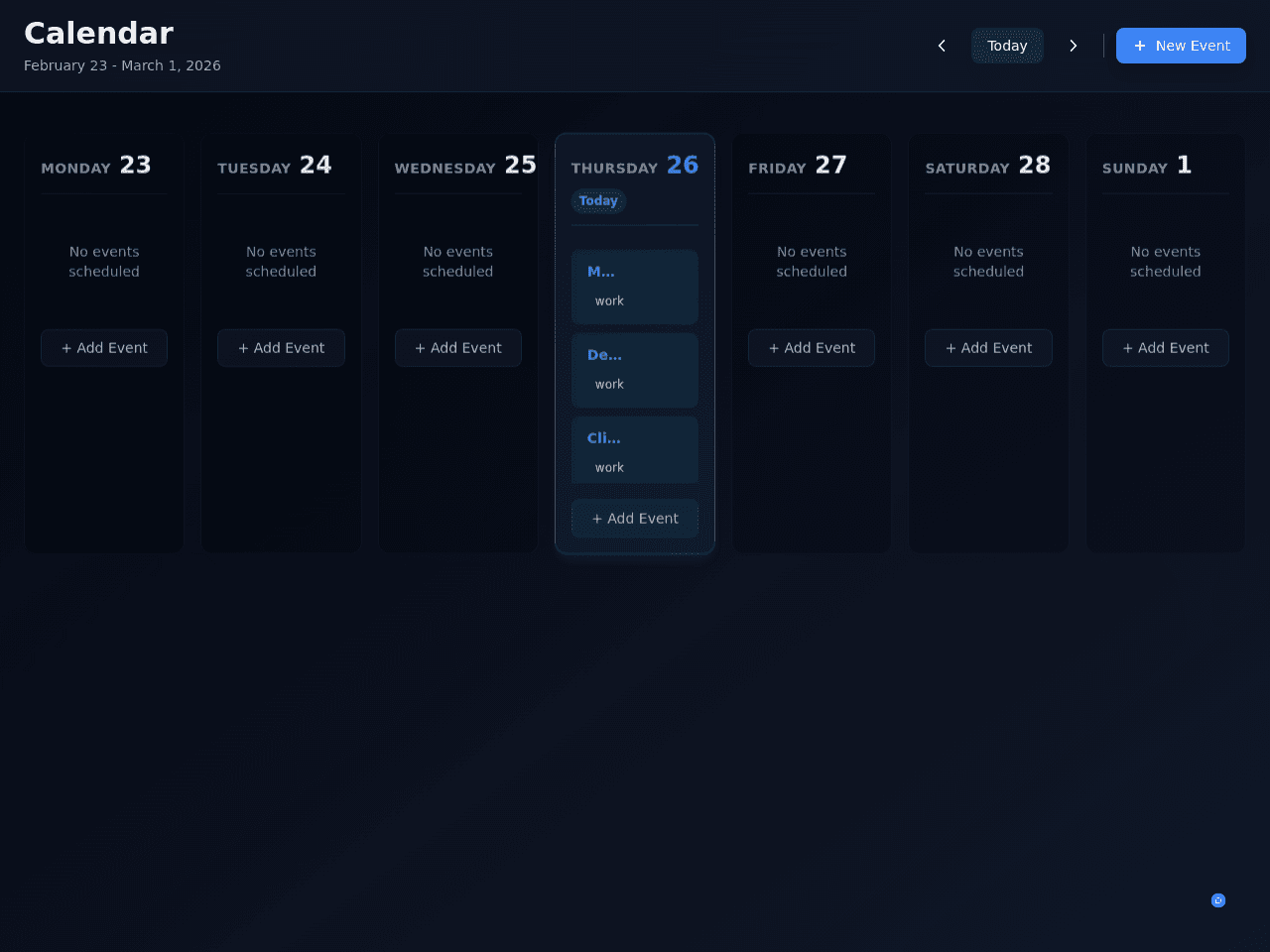Select the Friday 27 day header
The width and height of the screenshot is (1270, 952).
798,166
